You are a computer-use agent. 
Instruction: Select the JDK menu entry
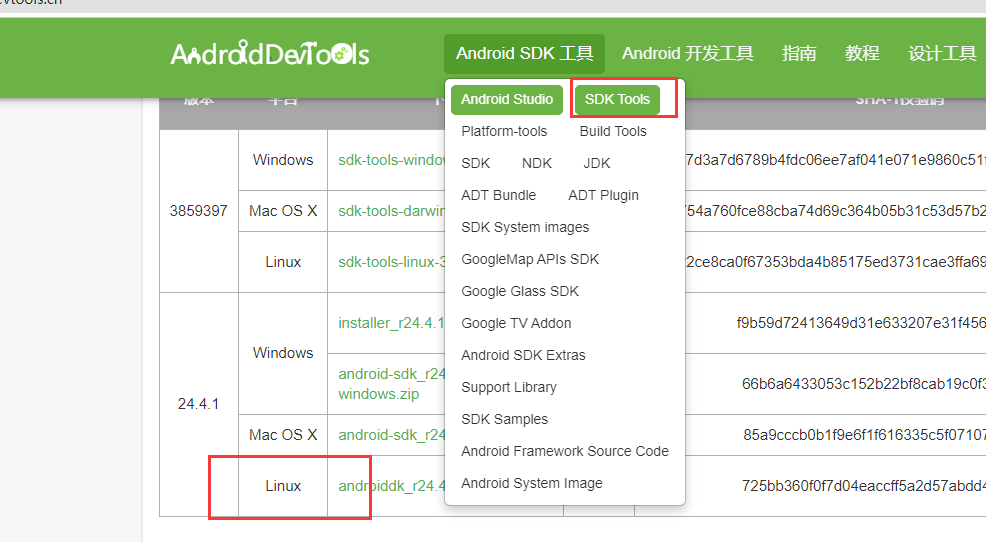(x=597, y=163)
